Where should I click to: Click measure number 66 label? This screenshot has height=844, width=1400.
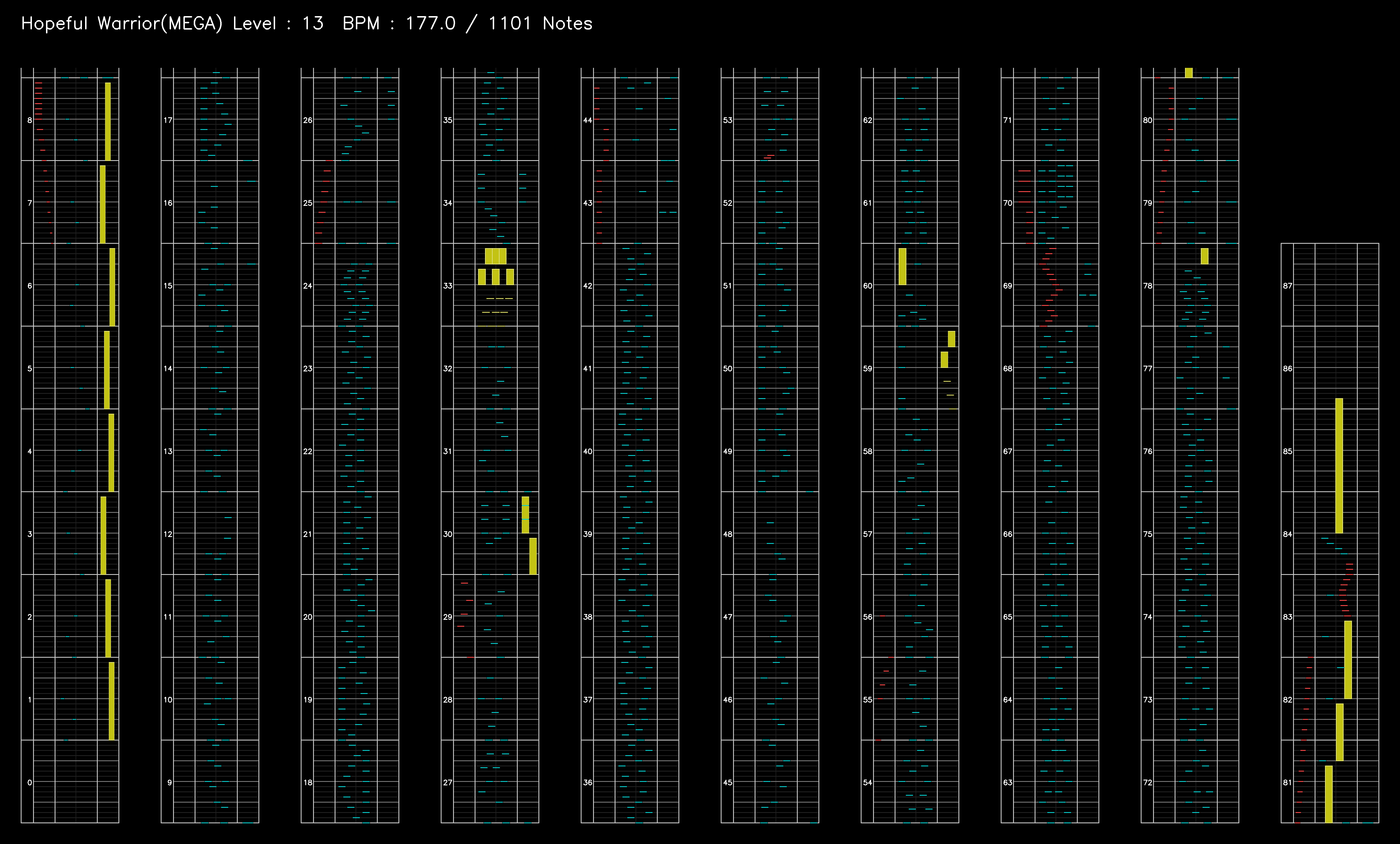click(1008, 534)
